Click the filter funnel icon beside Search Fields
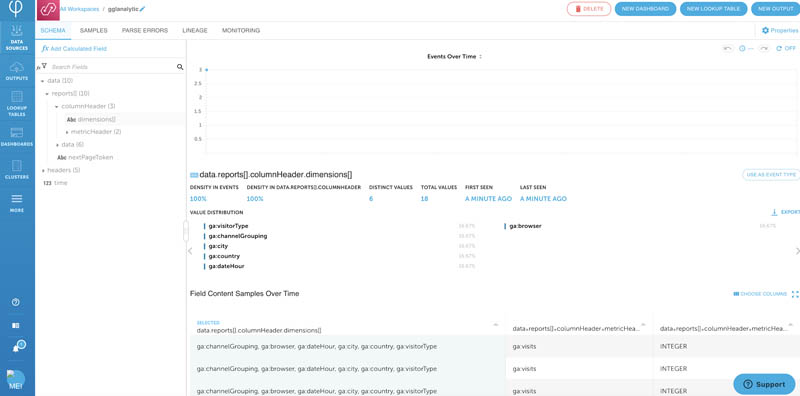This screenshot has width=800, height=396. 44,66
